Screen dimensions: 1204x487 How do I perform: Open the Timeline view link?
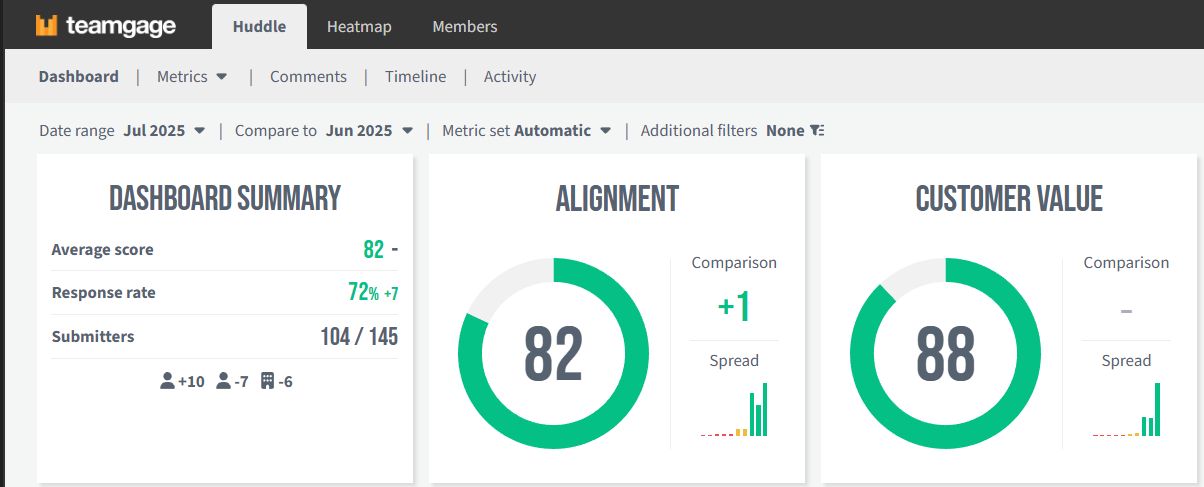pyautogui.click(x=415, y=77)
